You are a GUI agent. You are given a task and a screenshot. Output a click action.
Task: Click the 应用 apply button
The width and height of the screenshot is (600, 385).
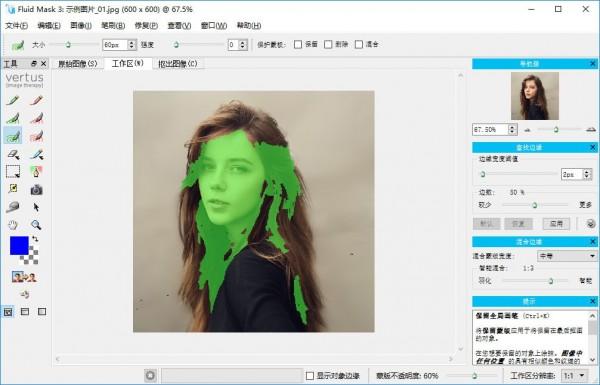(556, 224)
